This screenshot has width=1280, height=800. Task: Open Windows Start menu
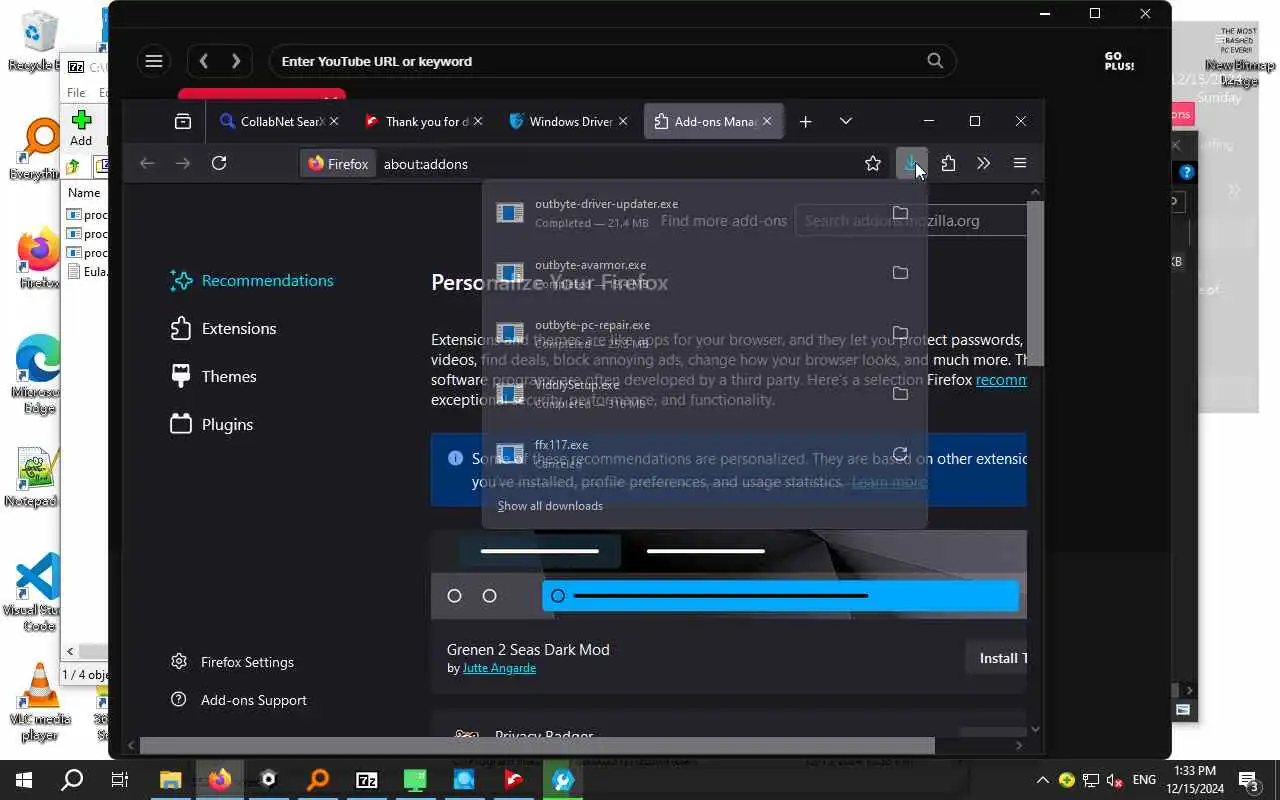tap(24, 780)
